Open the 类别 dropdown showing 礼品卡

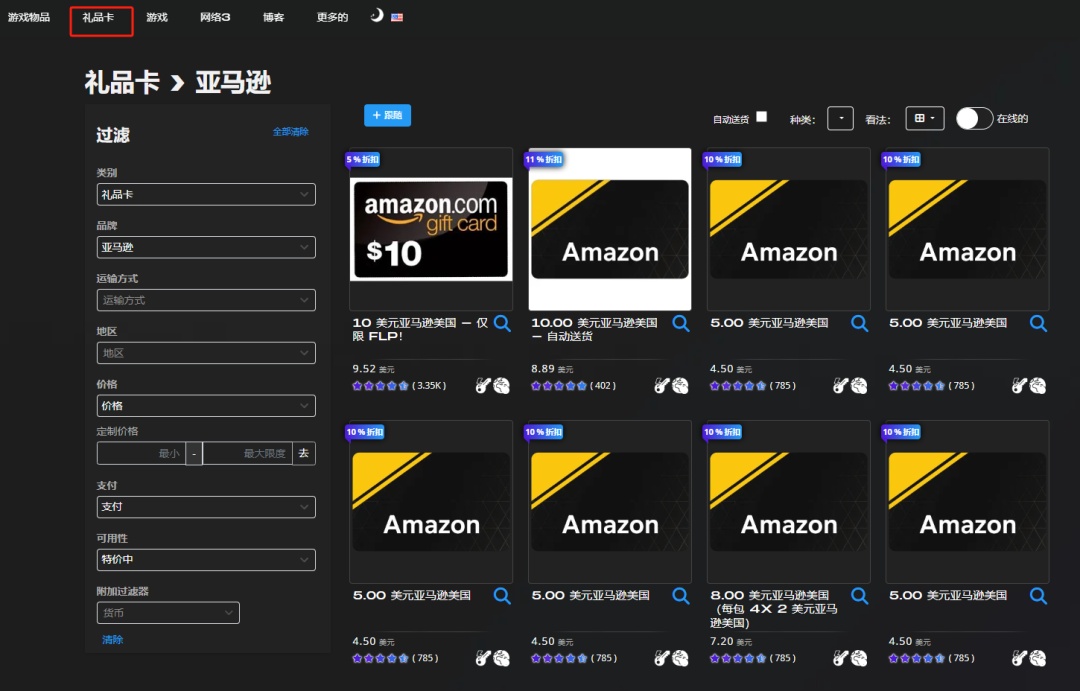coord(206,194)
